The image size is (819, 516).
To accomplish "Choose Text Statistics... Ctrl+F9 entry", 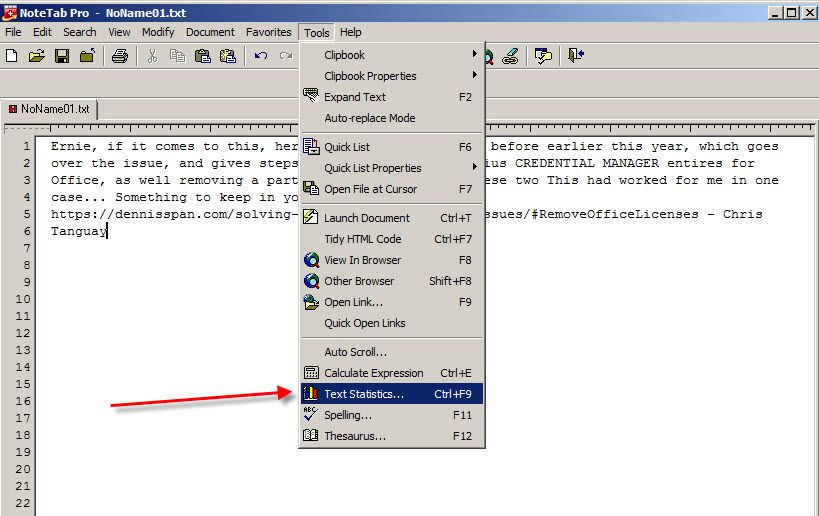I will click(x=392, y=394).
